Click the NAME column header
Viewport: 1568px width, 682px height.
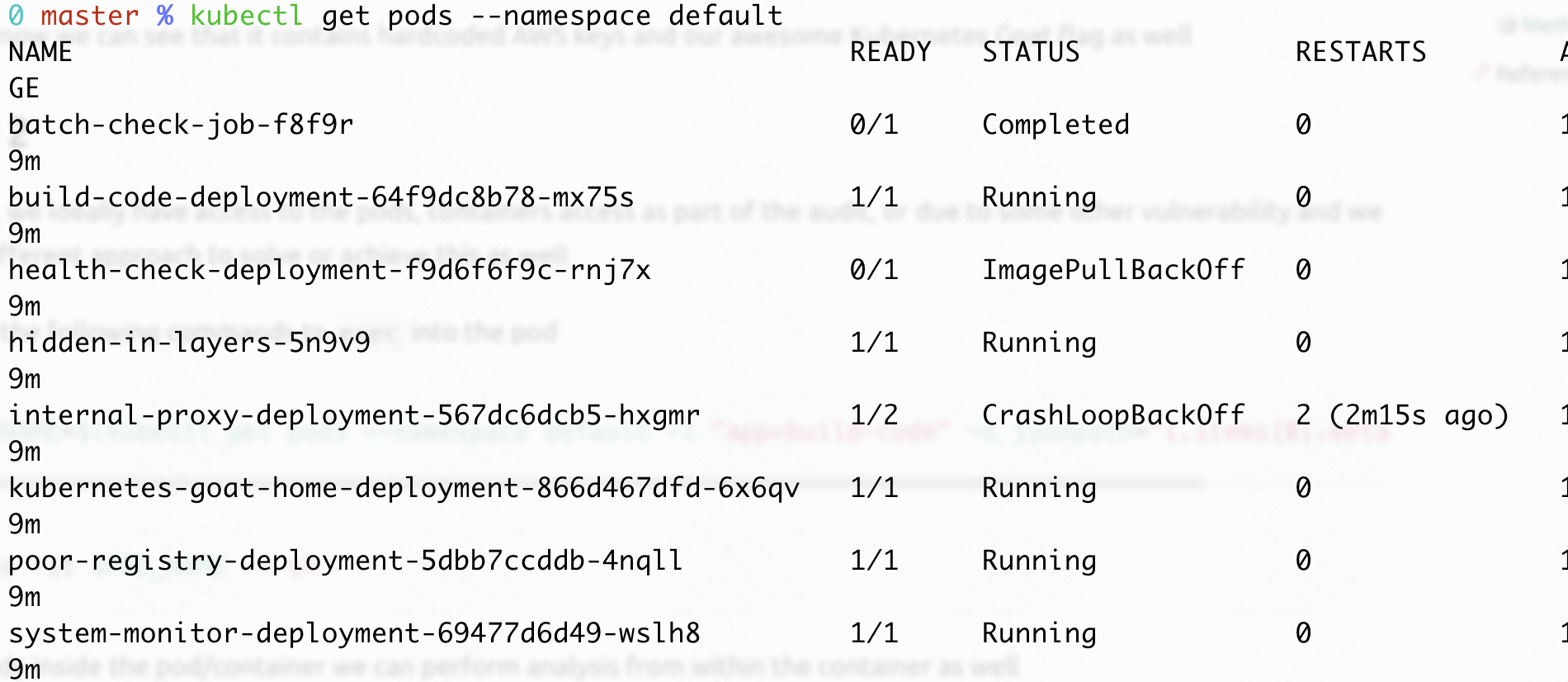coord(40,52)
